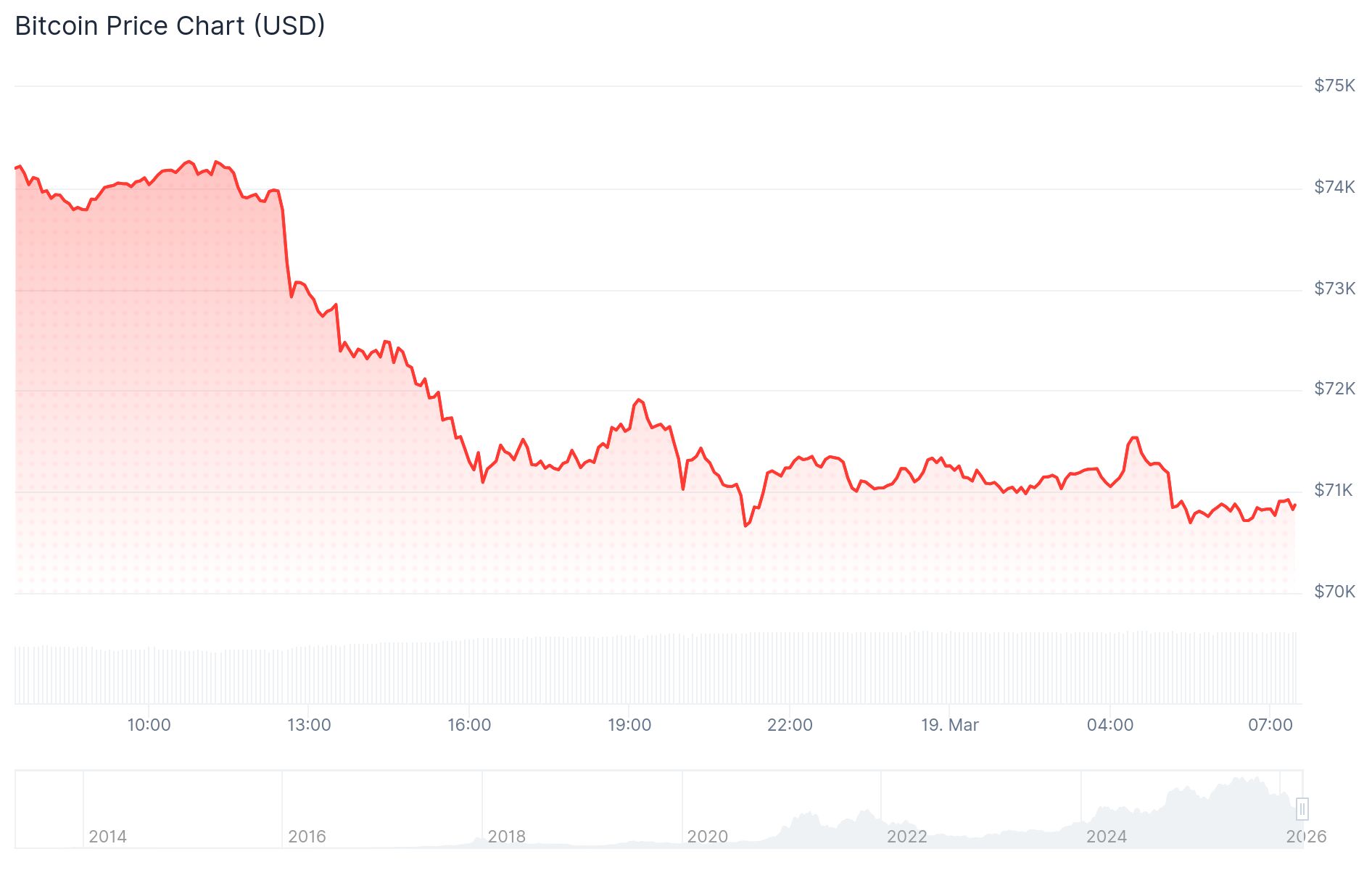The width and height of the screenshot is (1372, 870).
Task: Click the $71K price axis label
Action: click(x=1333, y=490)
